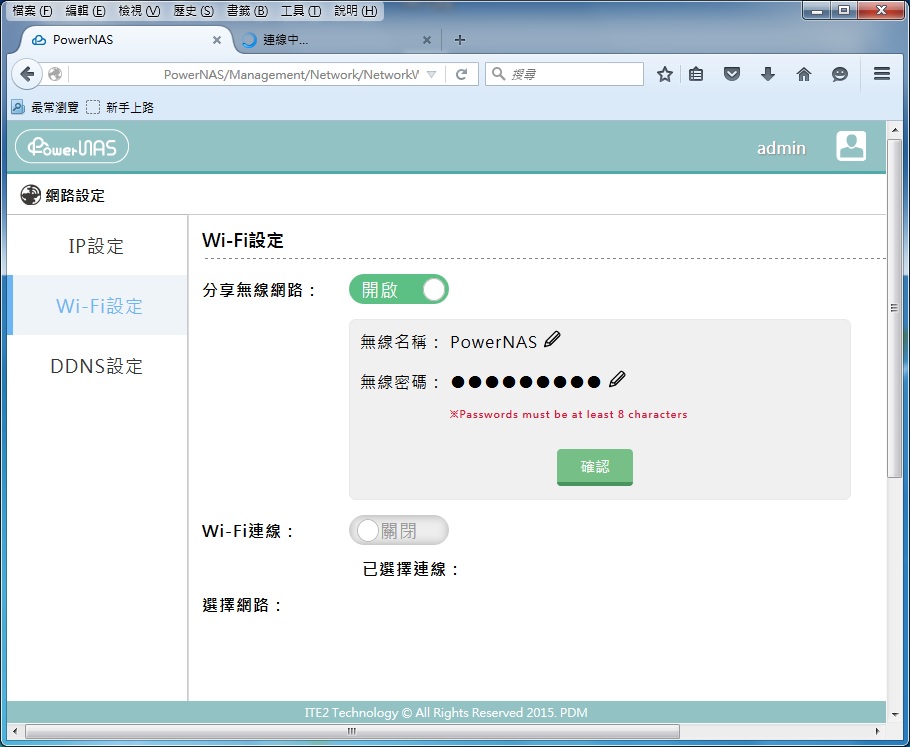
Task: Close the PowerNAS tab
Action: (216, 40)
